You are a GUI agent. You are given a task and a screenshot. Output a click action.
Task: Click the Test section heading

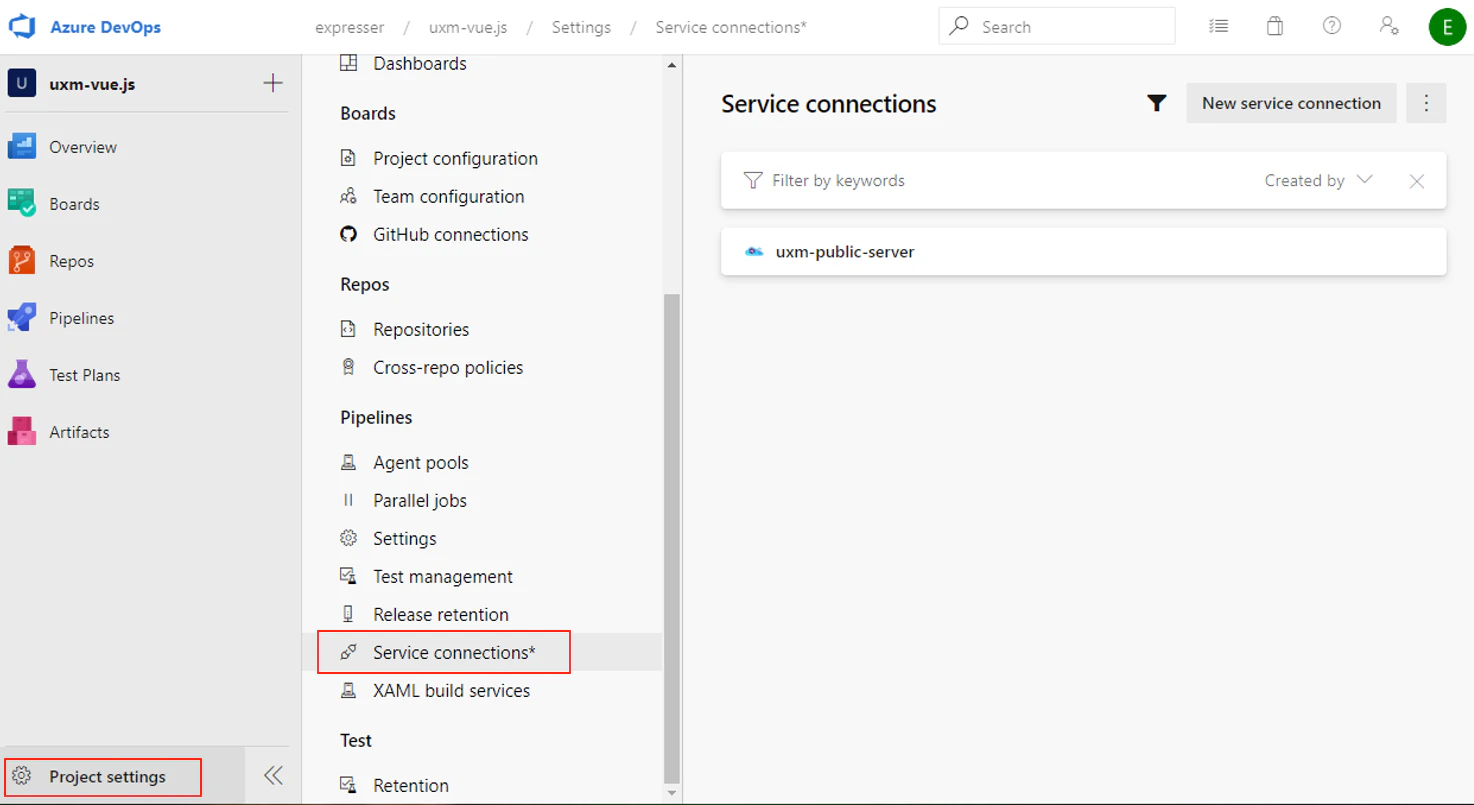coord(356,740)
